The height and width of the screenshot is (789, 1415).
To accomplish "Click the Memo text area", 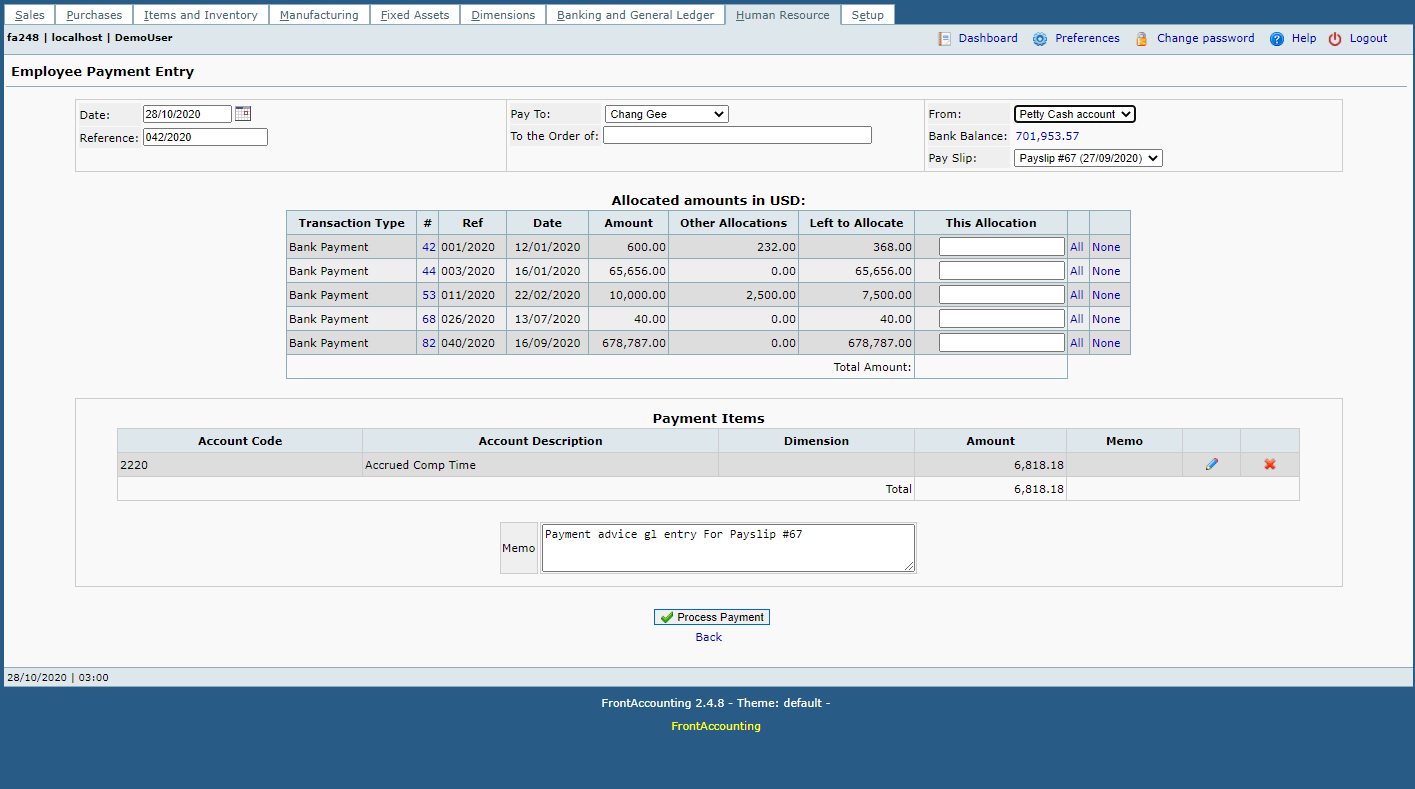I will (x=728, y=548).
